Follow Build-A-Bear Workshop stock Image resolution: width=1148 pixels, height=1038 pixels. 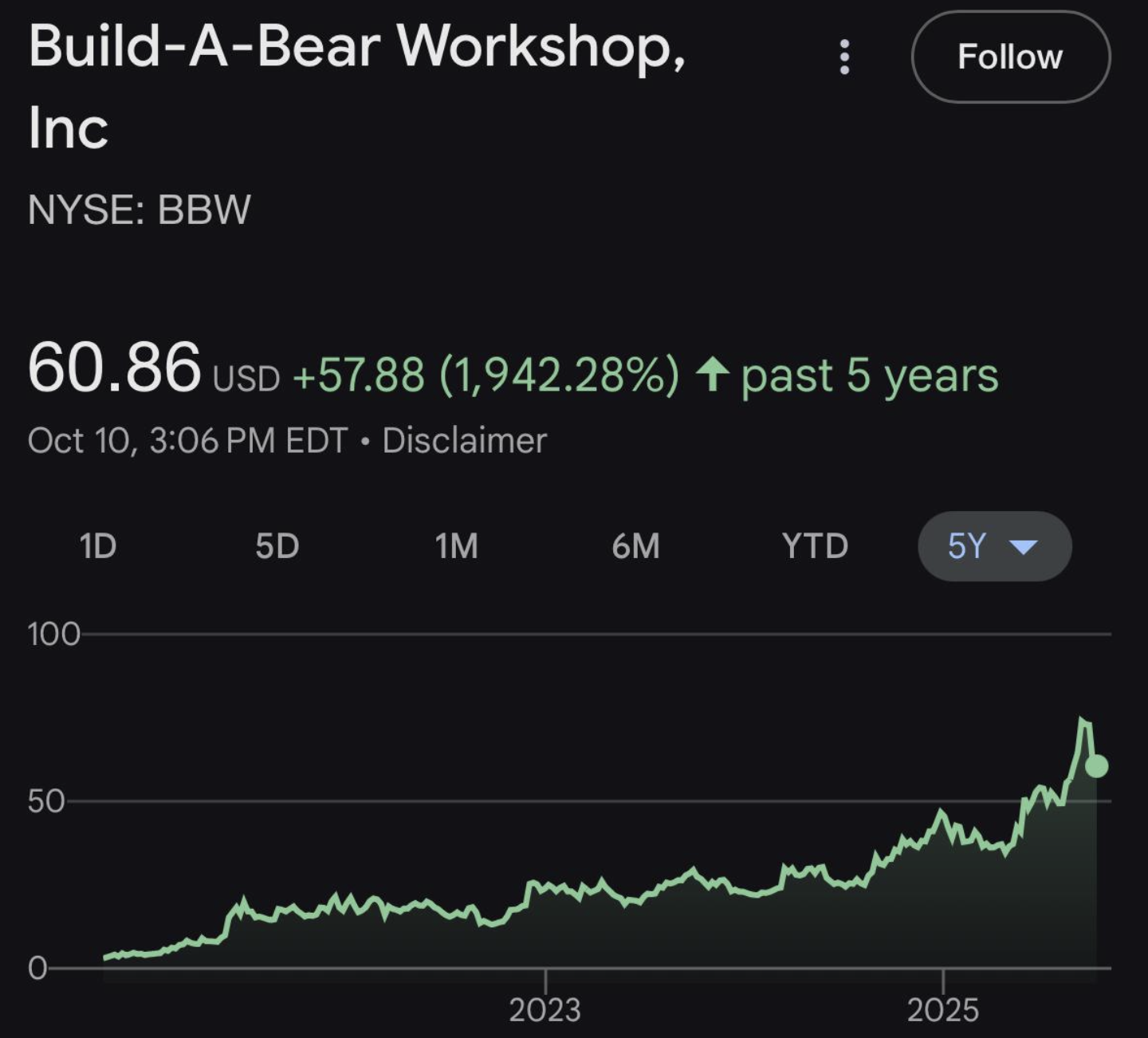[1010, 57]
